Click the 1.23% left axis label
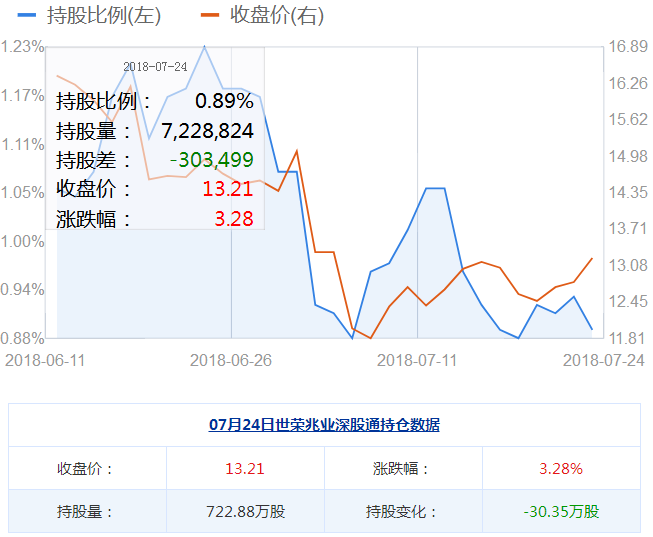This screenshot has width=653, height=537. [x=22, y=47]
